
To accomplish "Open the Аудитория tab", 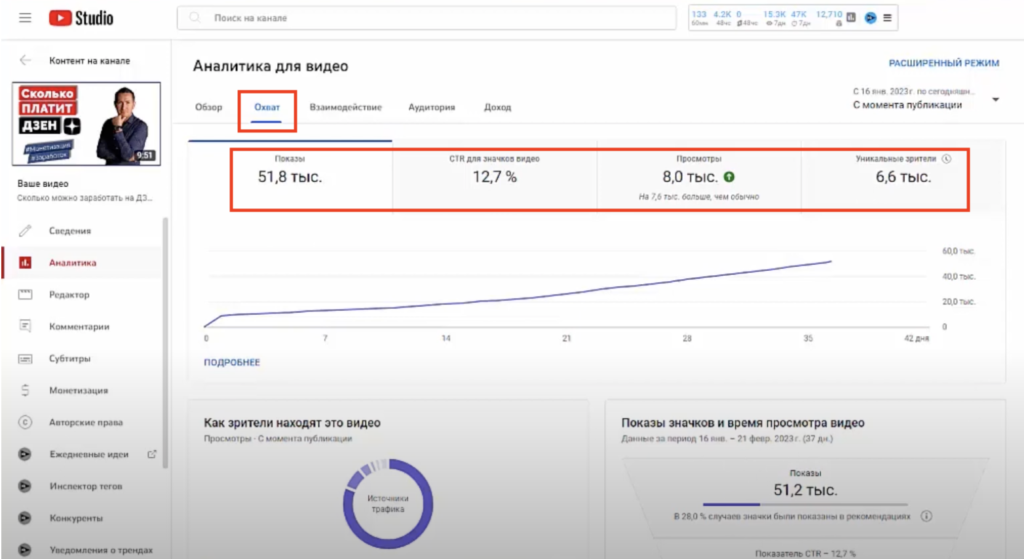I will tap(432, 107).
